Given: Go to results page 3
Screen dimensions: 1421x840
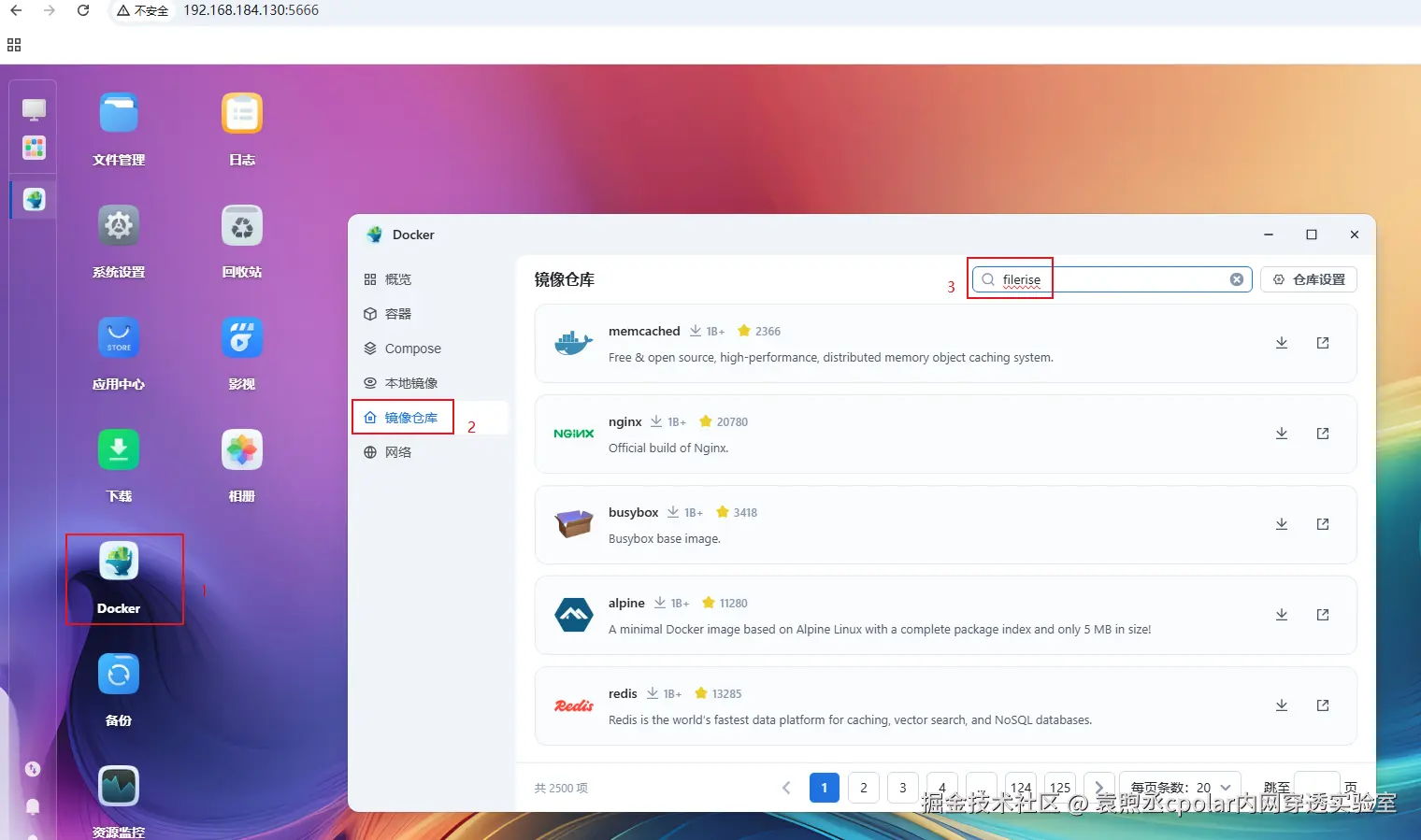Looking at the screenshot, I should tap(903, 788).
